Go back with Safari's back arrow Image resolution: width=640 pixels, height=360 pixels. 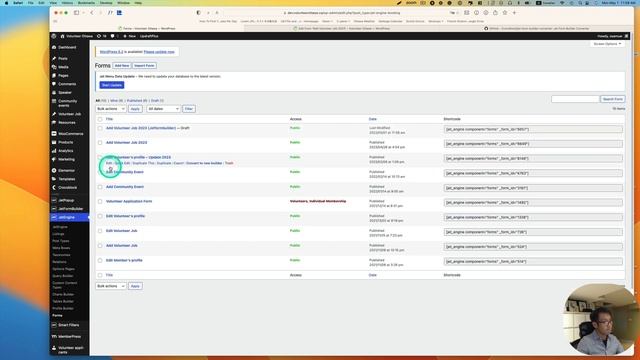[x=91, y=13]
